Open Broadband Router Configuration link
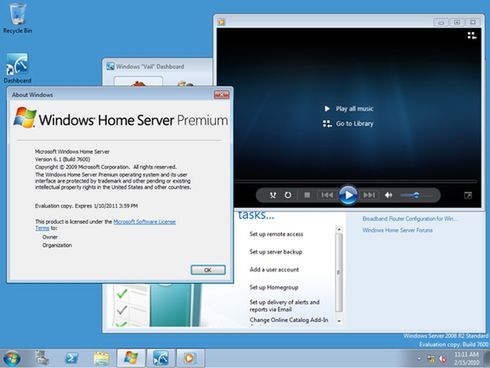 [410, 219]
